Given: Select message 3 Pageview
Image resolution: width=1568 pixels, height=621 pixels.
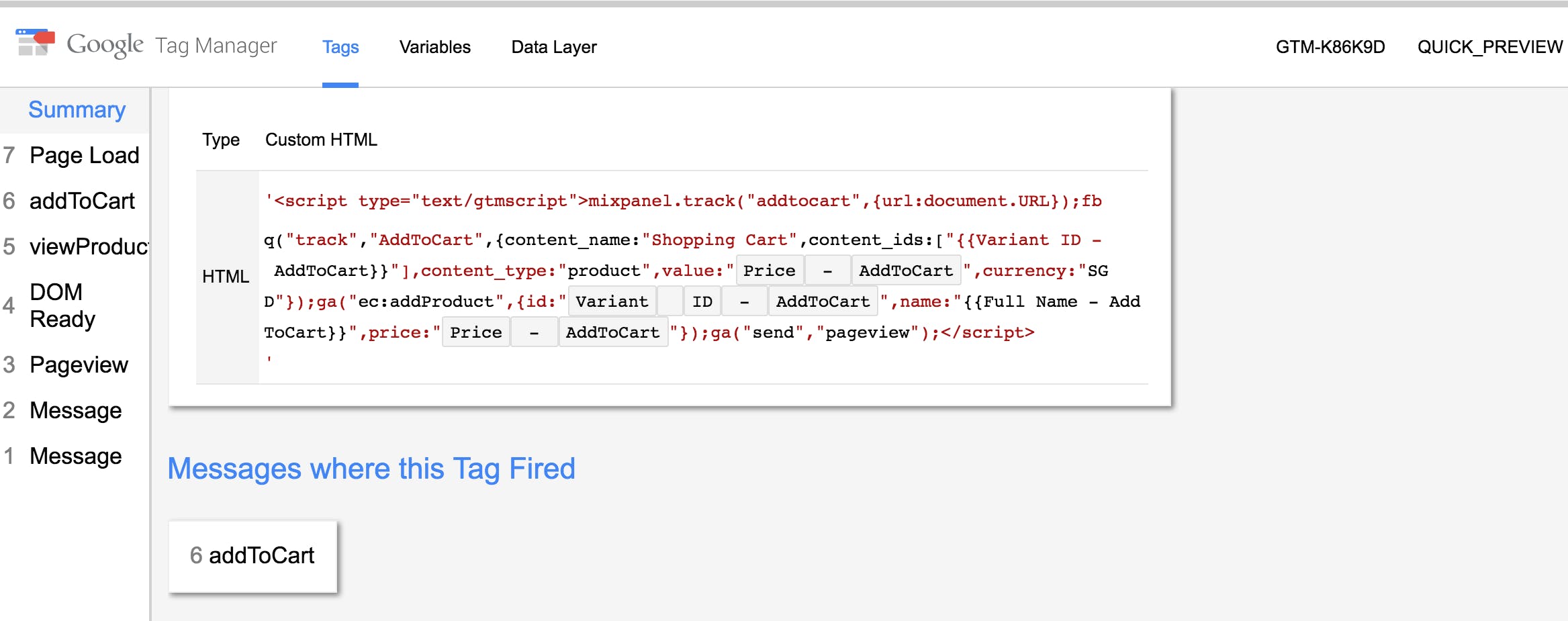Looking at the screenshot, I should pos(75,365).
